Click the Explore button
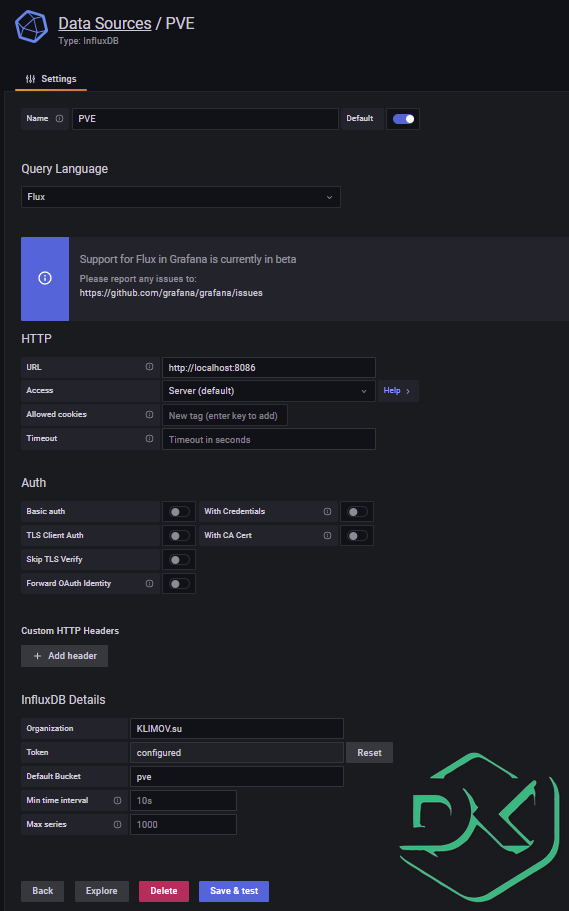This screenshot has width=569, height=911. (x=102, y=891)
